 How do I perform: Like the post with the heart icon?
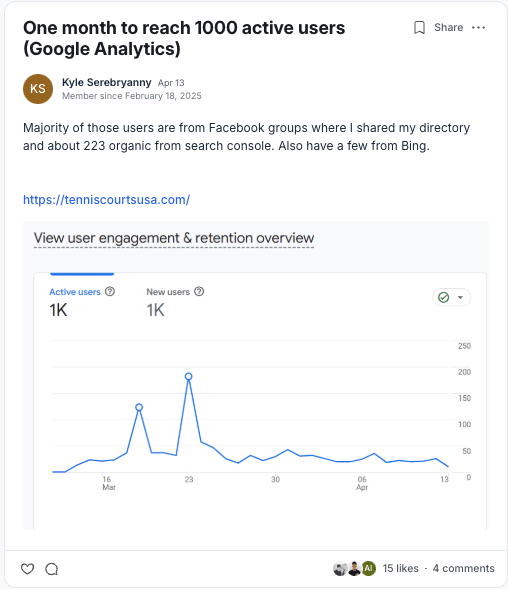(x=27, y=569)
